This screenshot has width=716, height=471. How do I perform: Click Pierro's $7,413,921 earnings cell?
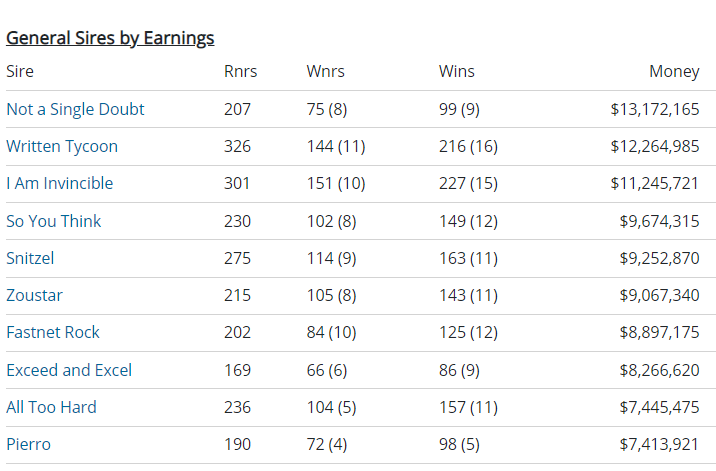pos(659,444)
